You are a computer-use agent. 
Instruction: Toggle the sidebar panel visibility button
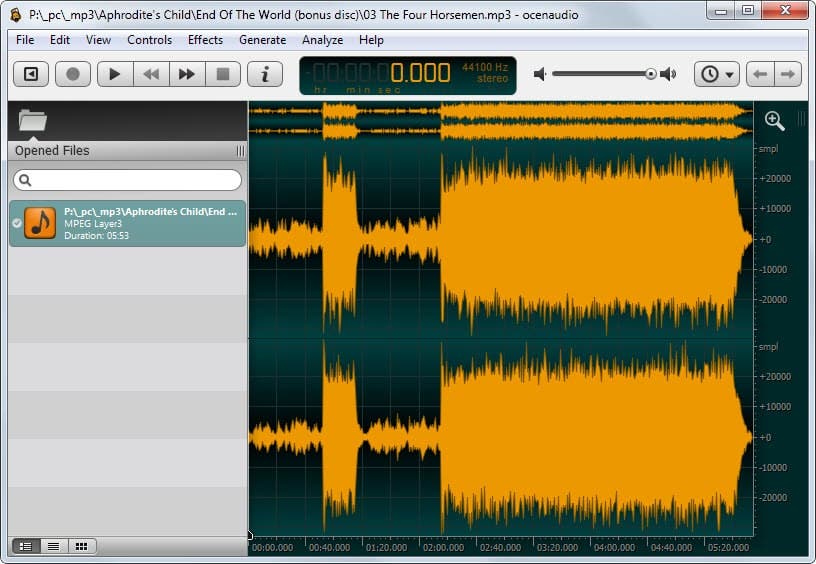coord(32,74)
